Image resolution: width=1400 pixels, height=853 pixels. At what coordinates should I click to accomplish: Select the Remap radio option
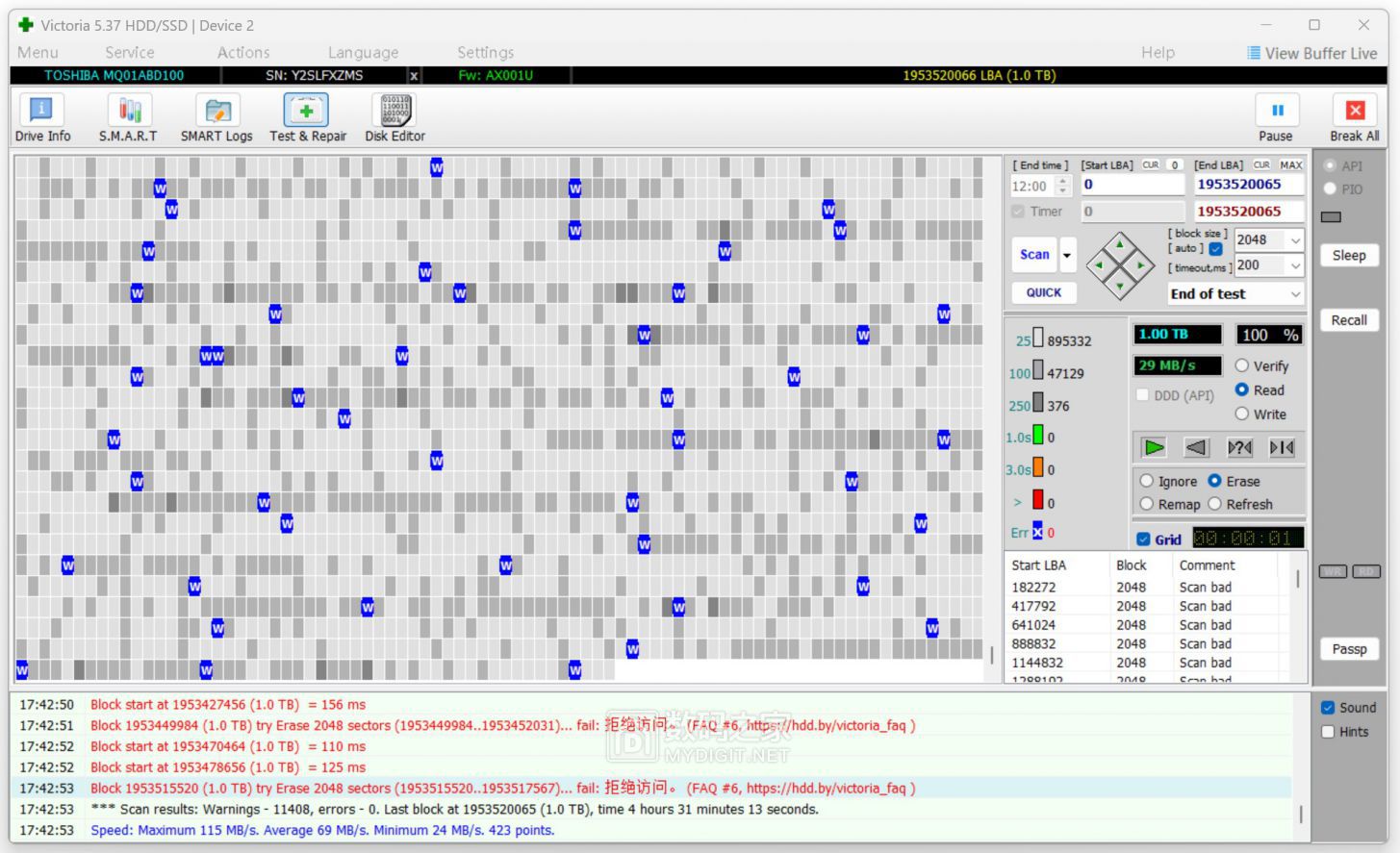tap(1147, 504)
